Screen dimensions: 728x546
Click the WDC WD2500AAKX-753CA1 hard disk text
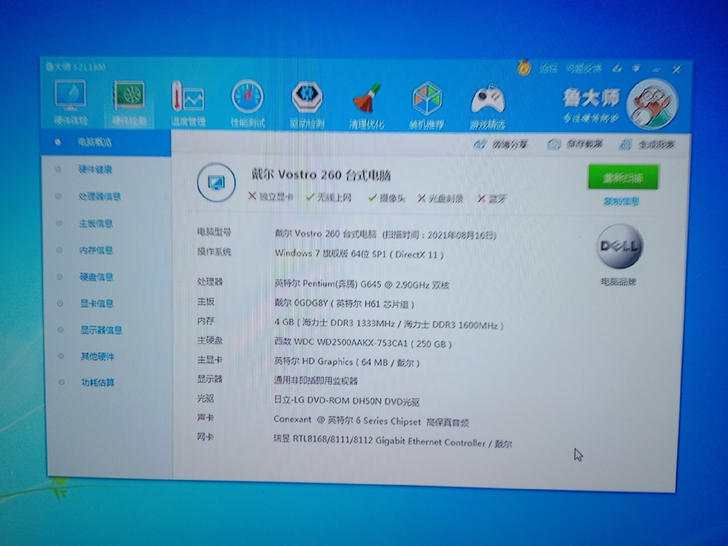tap(363, 343)
